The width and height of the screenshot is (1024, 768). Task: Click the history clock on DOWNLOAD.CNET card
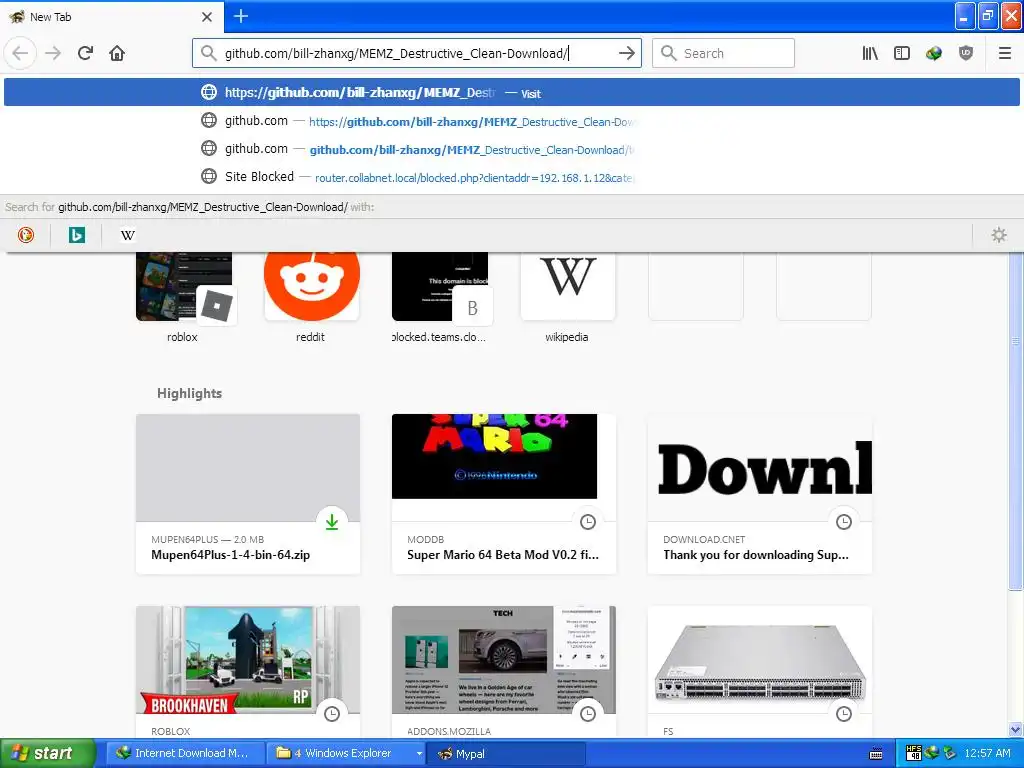[x=844, y=522]
